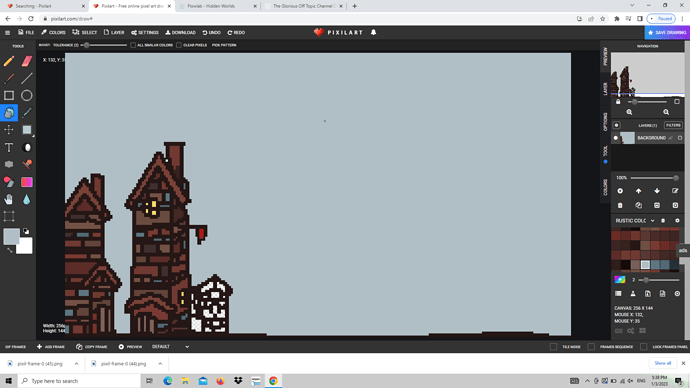The width and height of the screenshot is (690, 388).
Task: Select the Circle shape tool
Action: tap(27, 95)
